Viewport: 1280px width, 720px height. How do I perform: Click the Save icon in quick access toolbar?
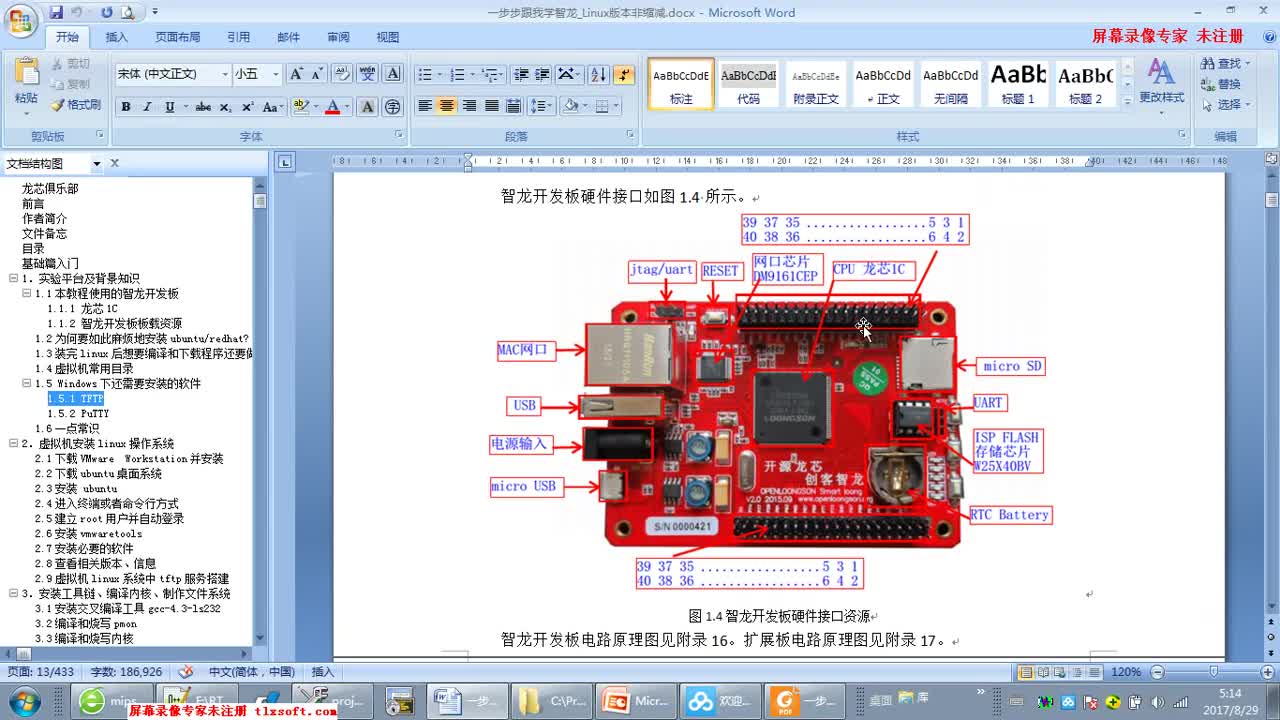(x=56, y=13)
